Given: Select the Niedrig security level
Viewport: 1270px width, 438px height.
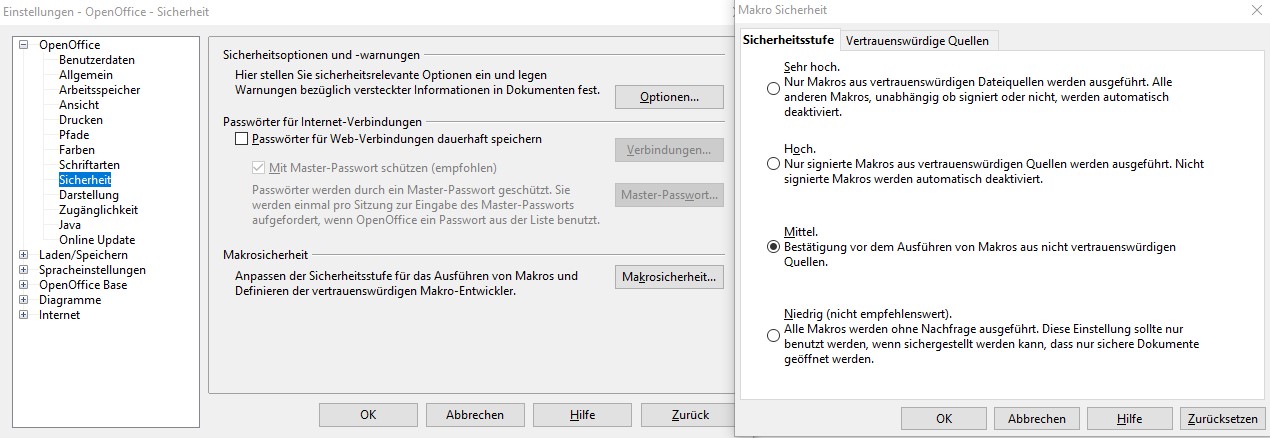Looking at the screenshot, I should [773, 336].
